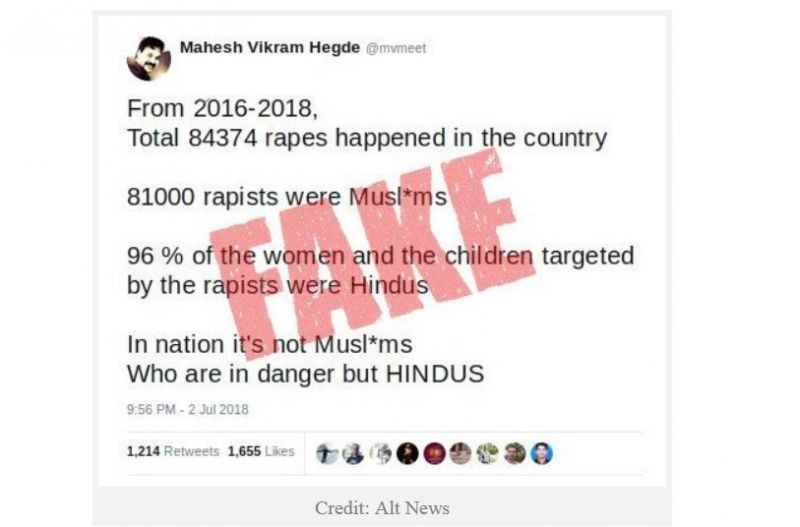Click the pinkish-brown liker avatar

pos(461,453)
